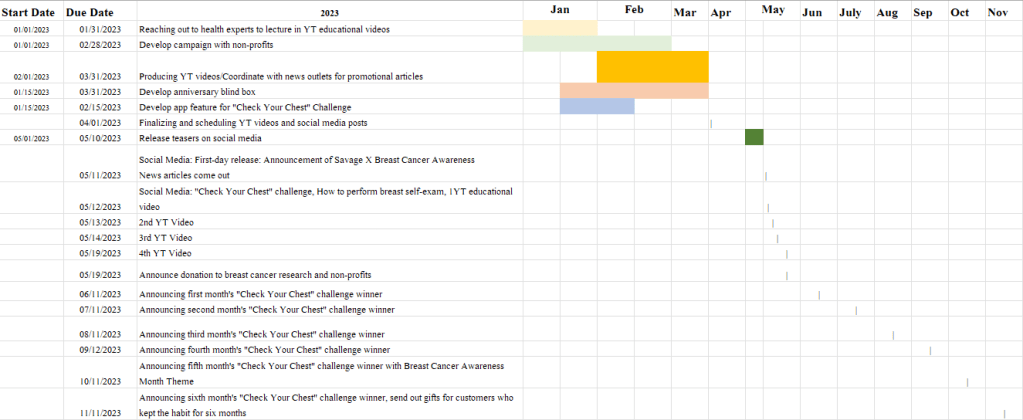Image resolution: width=1023 pixels, height=420 pixels.
Task: Select the dark green bar under May
Action: point(754,137)
